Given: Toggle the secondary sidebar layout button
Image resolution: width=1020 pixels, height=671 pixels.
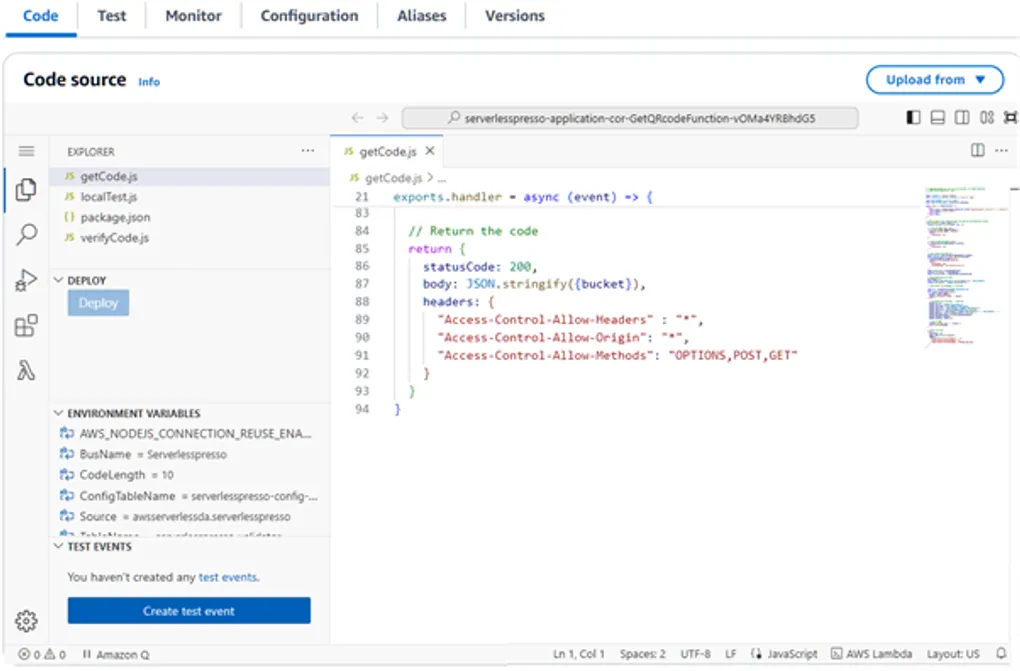Looking at the screenshot, I should (962, 118).
